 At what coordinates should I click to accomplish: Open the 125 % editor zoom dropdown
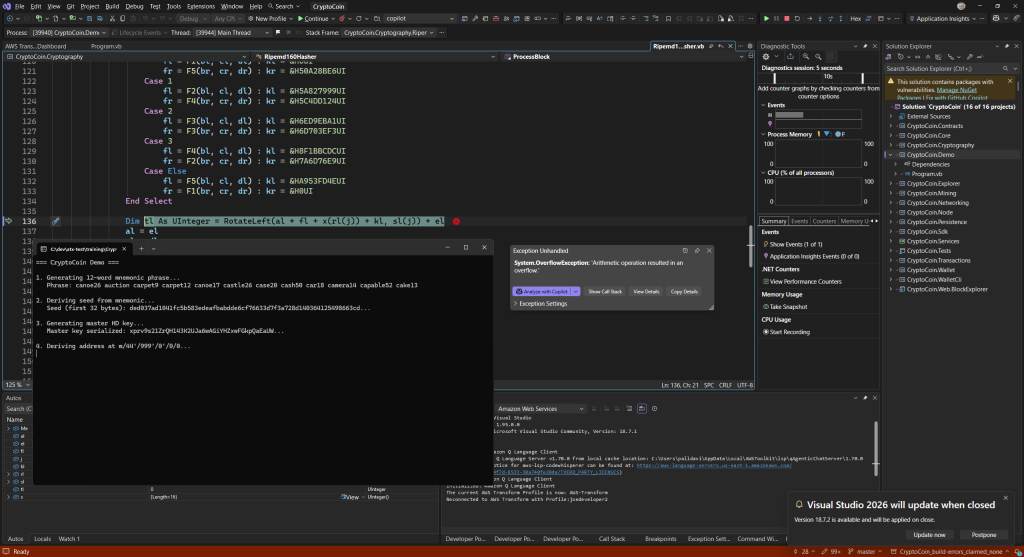(18, 385)
